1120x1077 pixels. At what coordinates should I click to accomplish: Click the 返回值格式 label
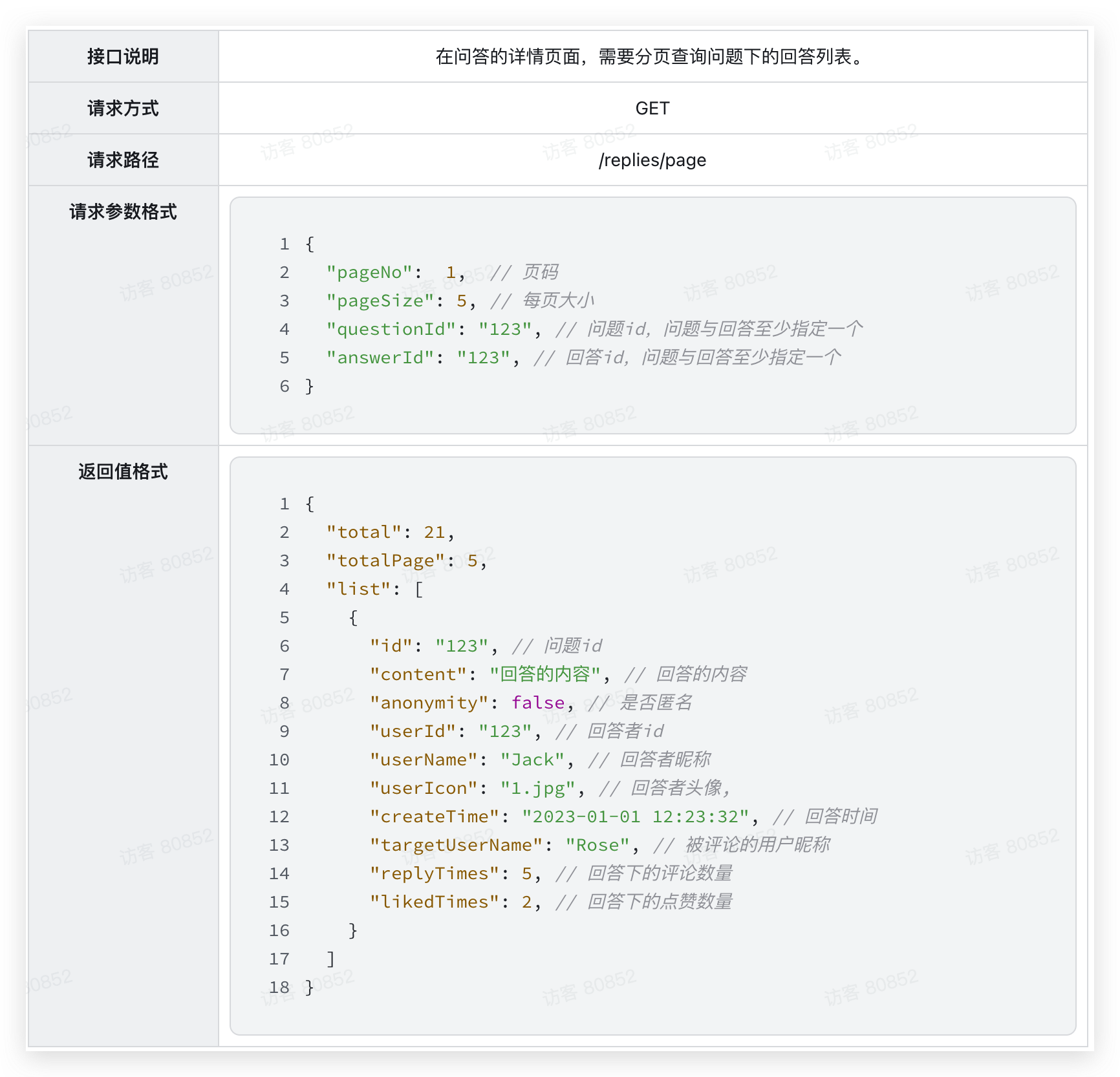click(x=123, y=472)
